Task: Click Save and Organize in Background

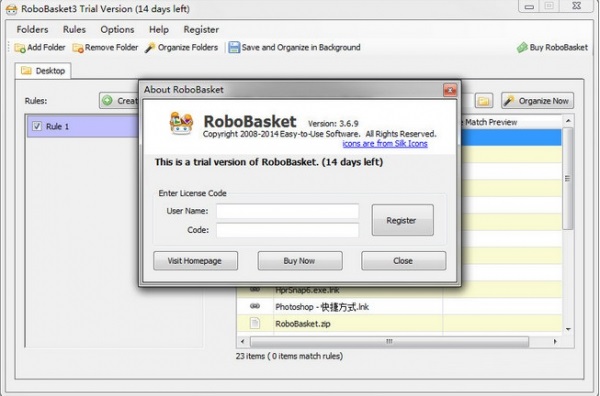Action: coord(294,47)
